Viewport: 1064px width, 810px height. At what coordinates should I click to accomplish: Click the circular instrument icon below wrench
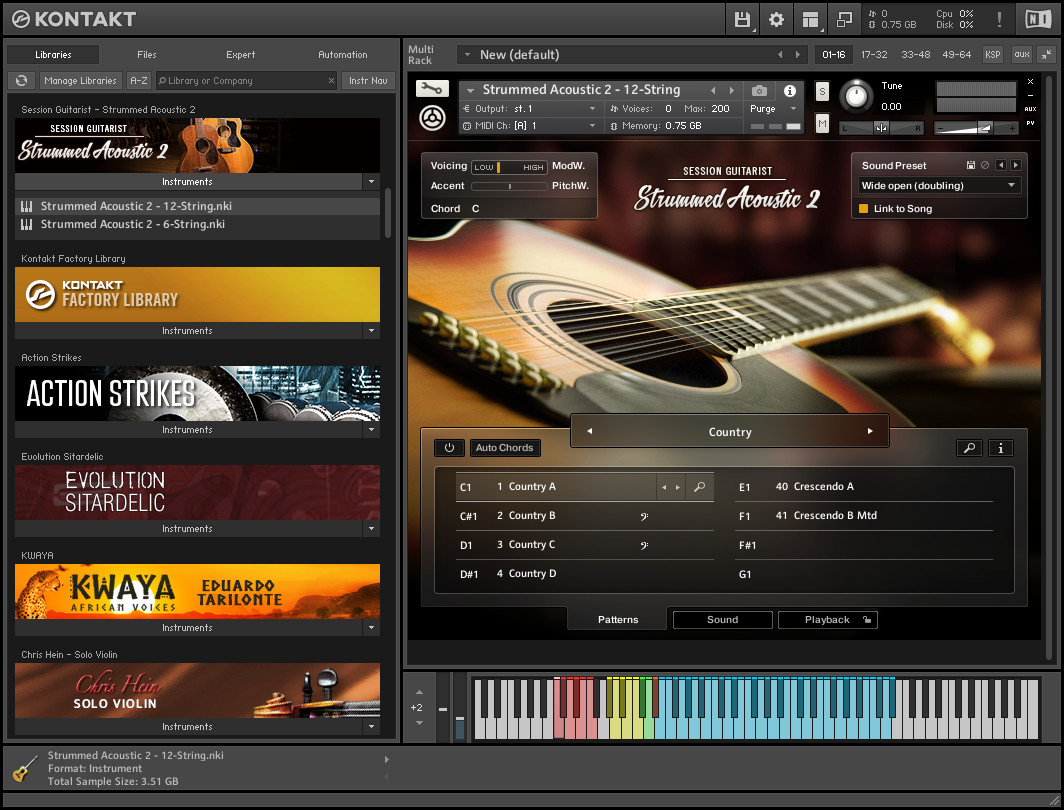(x=432, y=118)
